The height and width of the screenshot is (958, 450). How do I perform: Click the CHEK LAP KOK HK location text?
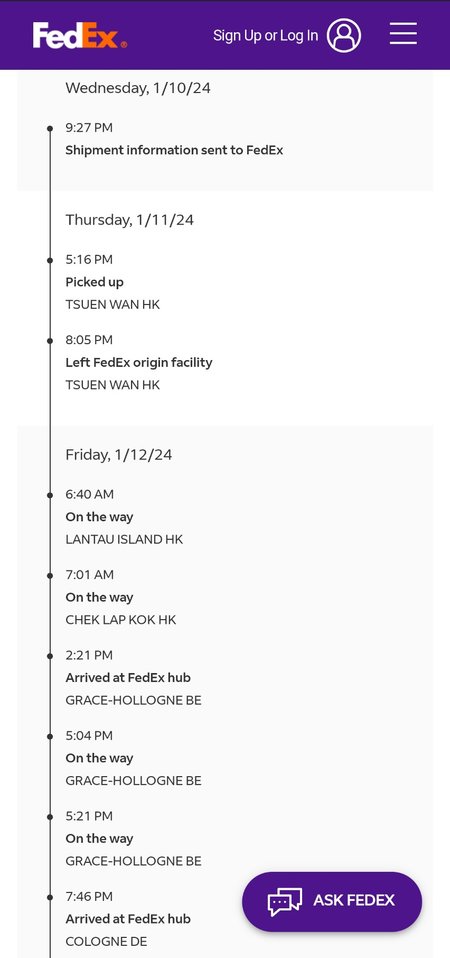(x=120, y=620)
